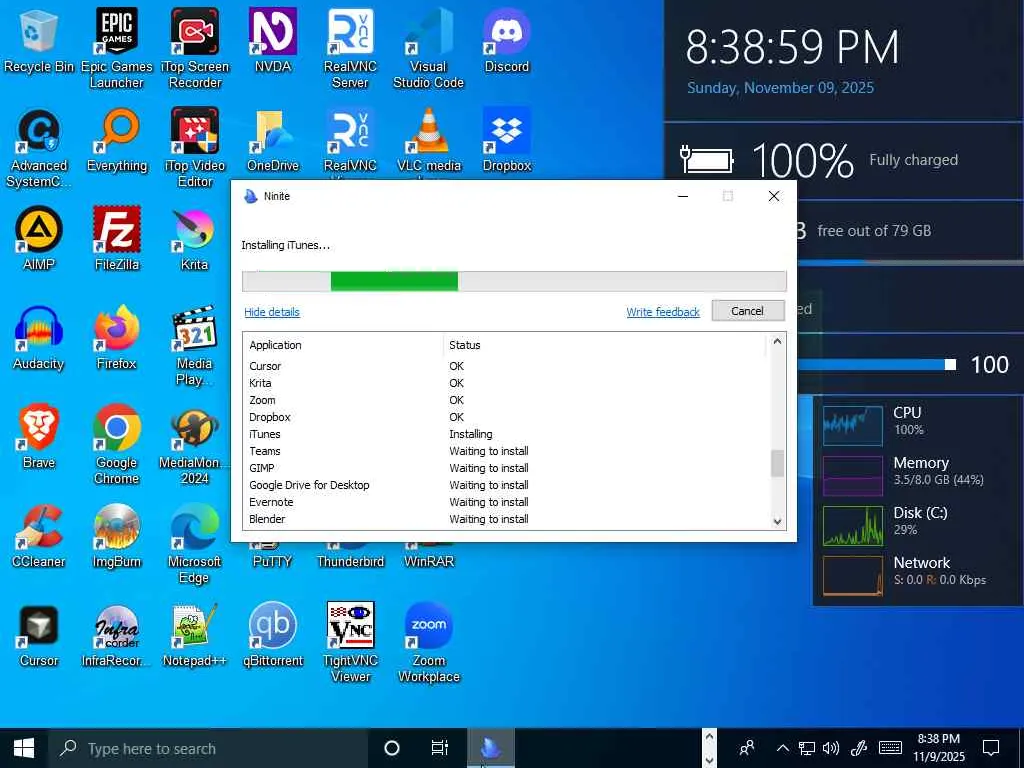Image resolution: width=1024 pixels, height=768 pixels.
Task: Click the taskbar search box
Action: [x=208, y=748]
